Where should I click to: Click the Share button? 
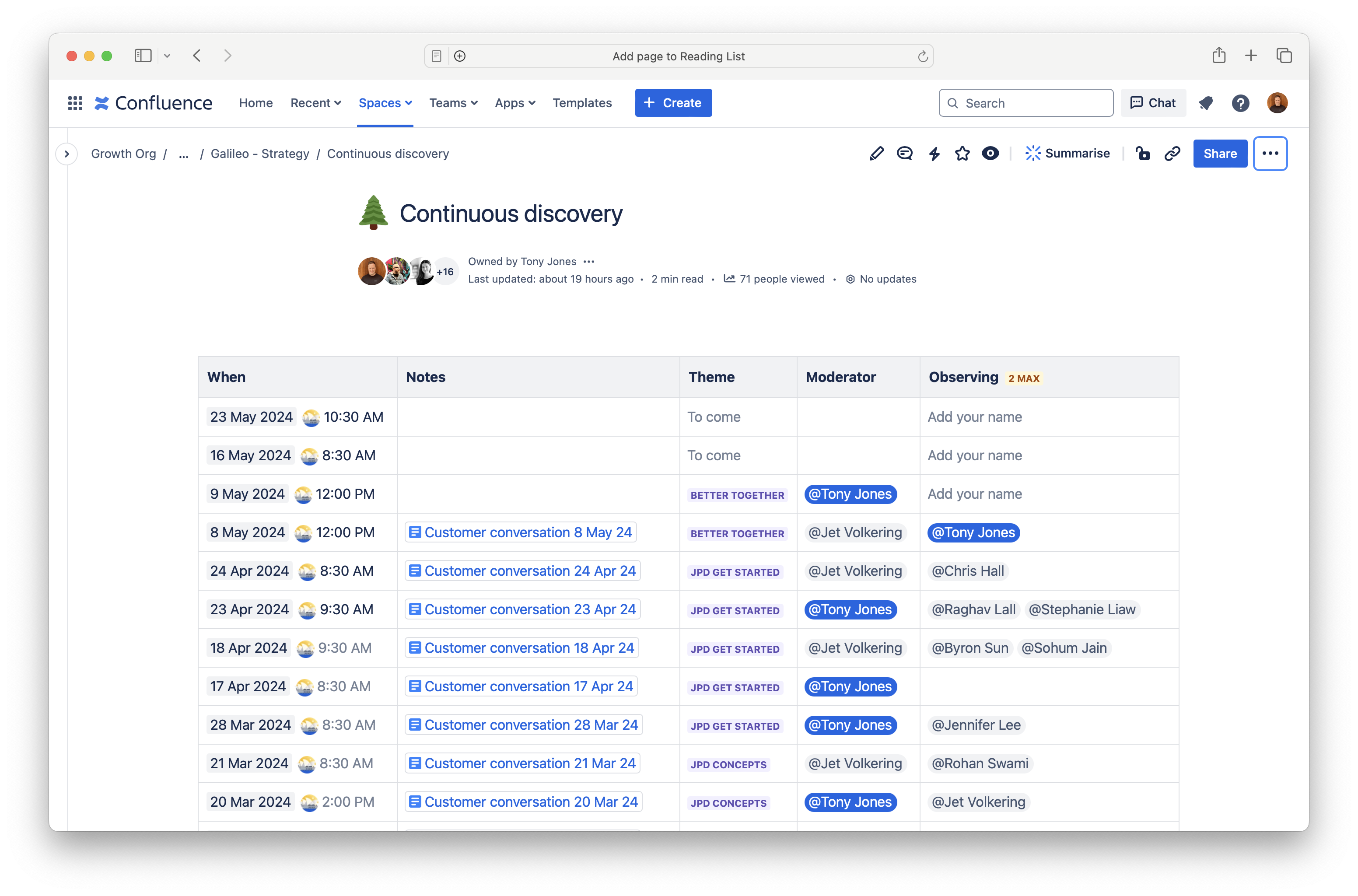1220,153
